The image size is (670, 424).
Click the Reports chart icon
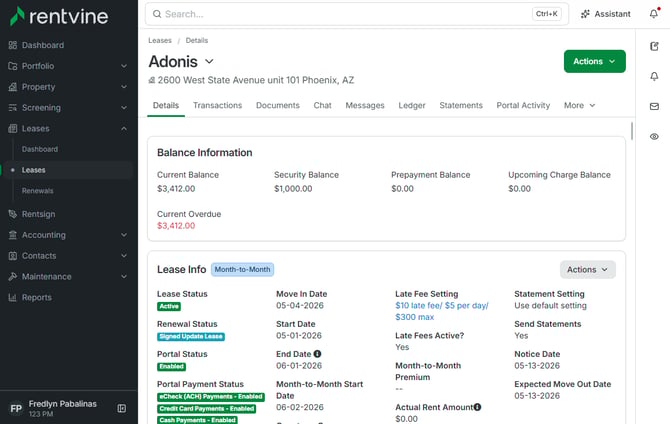[13, 297]
